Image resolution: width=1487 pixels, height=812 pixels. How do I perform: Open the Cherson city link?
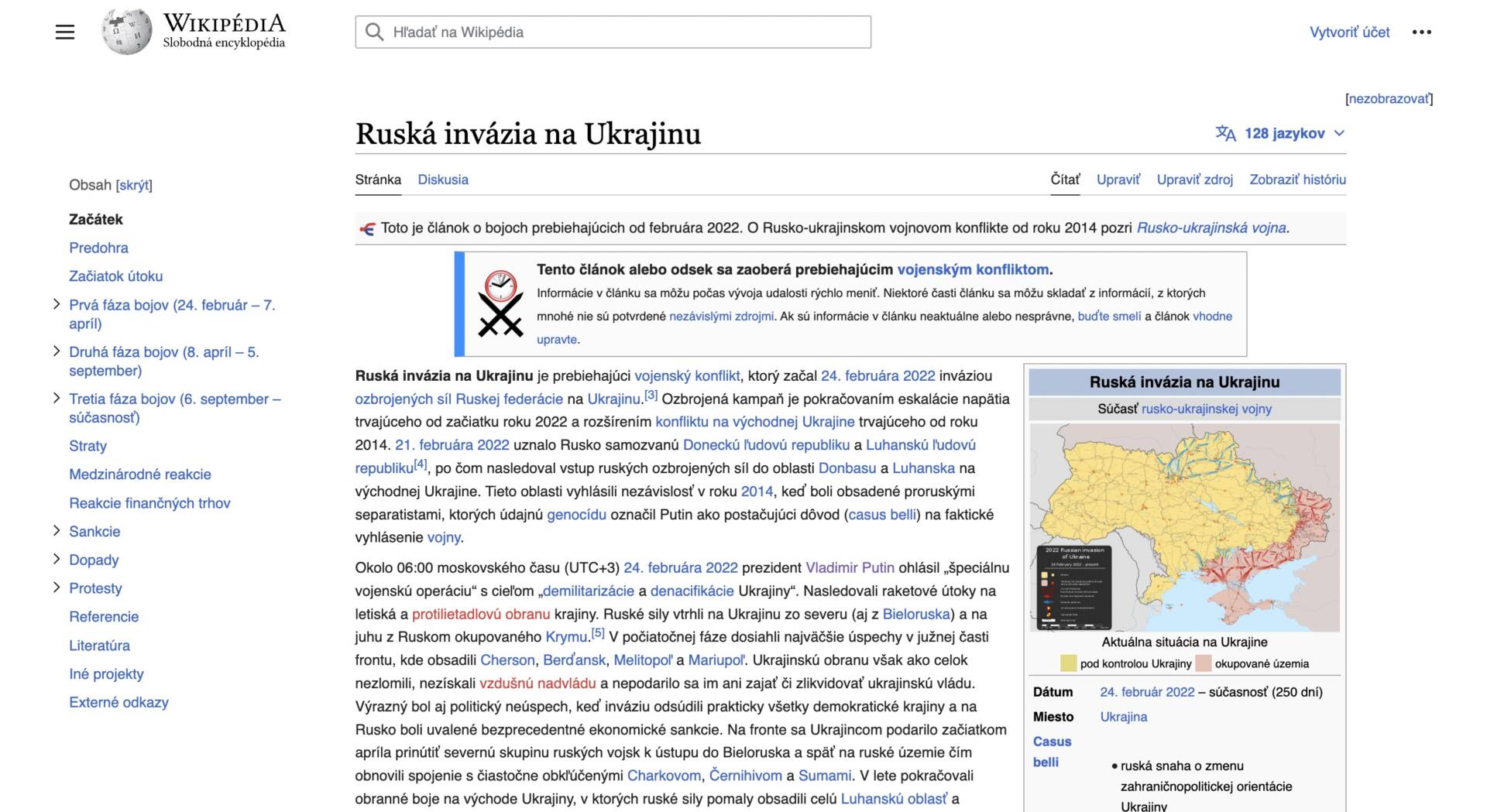tap(507, 660)
